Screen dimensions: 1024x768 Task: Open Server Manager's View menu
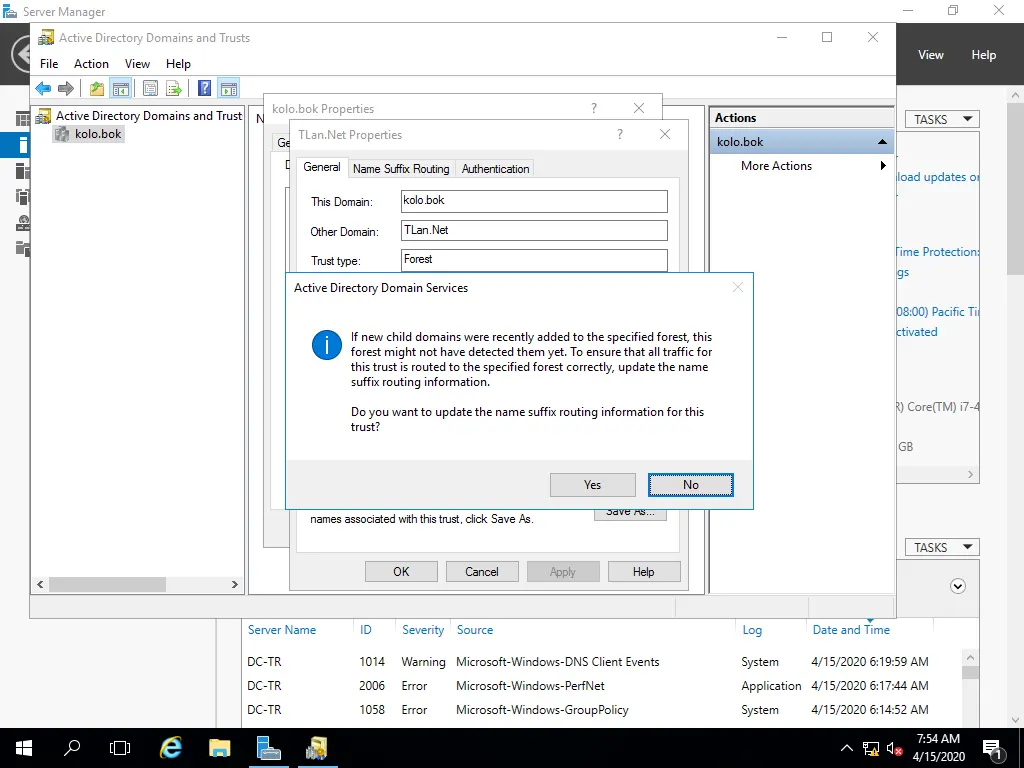click(931, 55)
